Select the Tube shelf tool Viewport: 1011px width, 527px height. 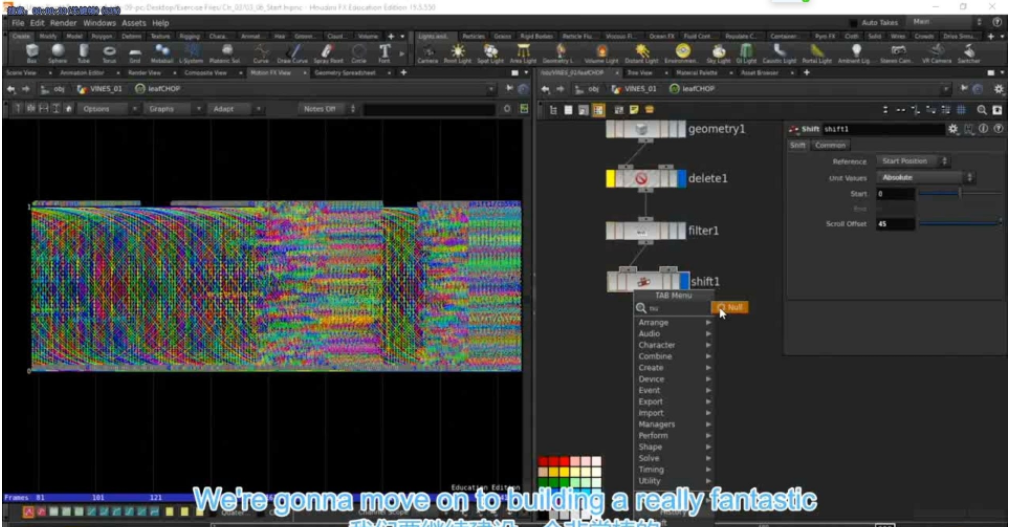pyautogui.click(x=84, y=53)
